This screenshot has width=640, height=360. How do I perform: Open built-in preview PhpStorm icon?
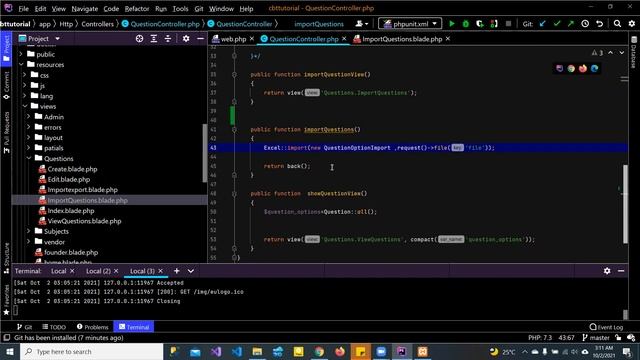[x=559, y=68]
